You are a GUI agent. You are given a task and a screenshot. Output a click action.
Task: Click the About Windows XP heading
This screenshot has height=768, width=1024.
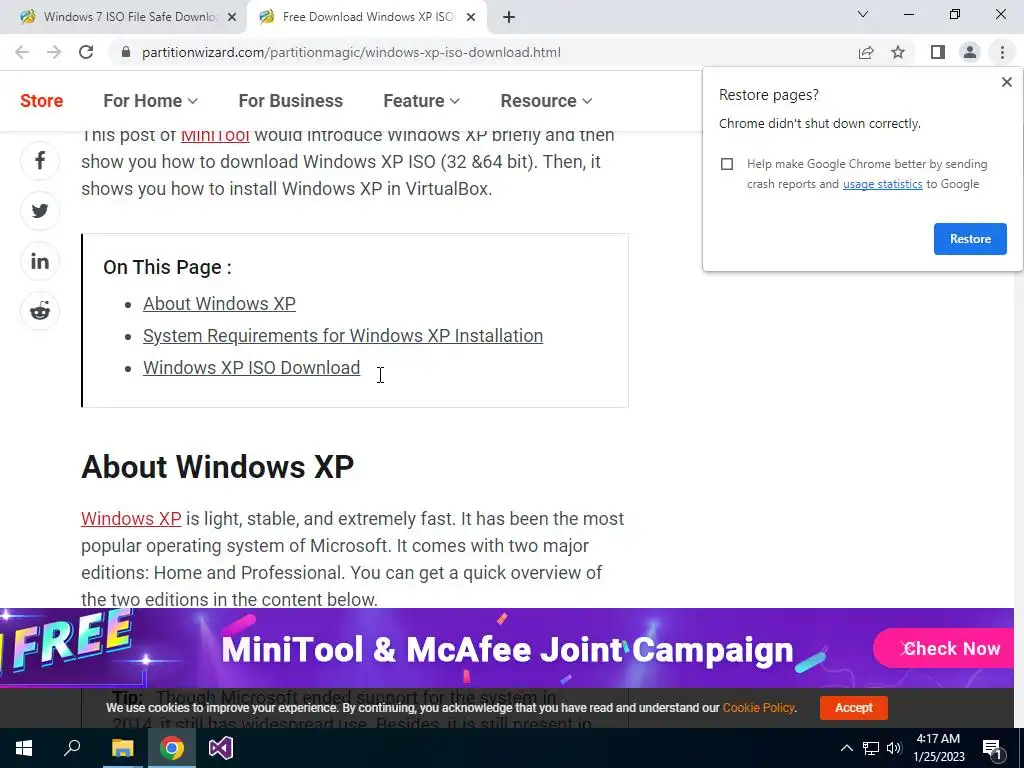click(x=217, y=467)
